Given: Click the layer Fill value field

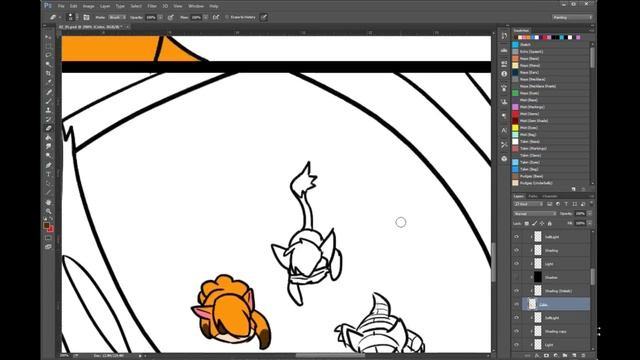Looking at the screenshot, I should coord(580,224).
